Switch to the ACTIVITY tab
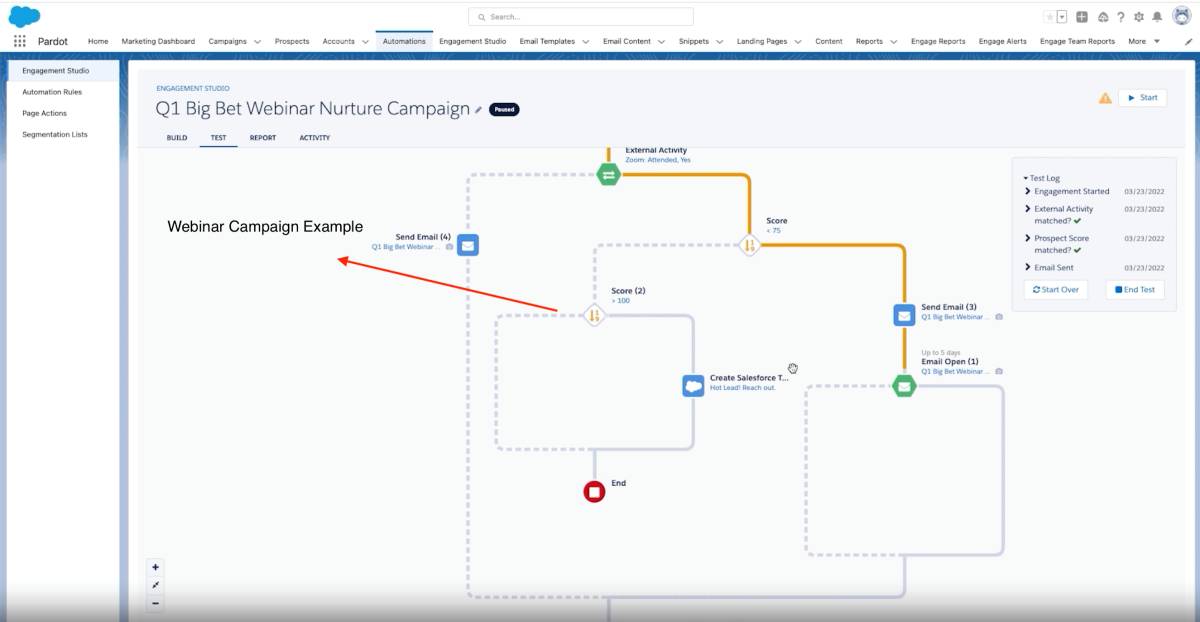Image resolution: width=1200 pixels, height=622 pixels. tap(315, 138)
